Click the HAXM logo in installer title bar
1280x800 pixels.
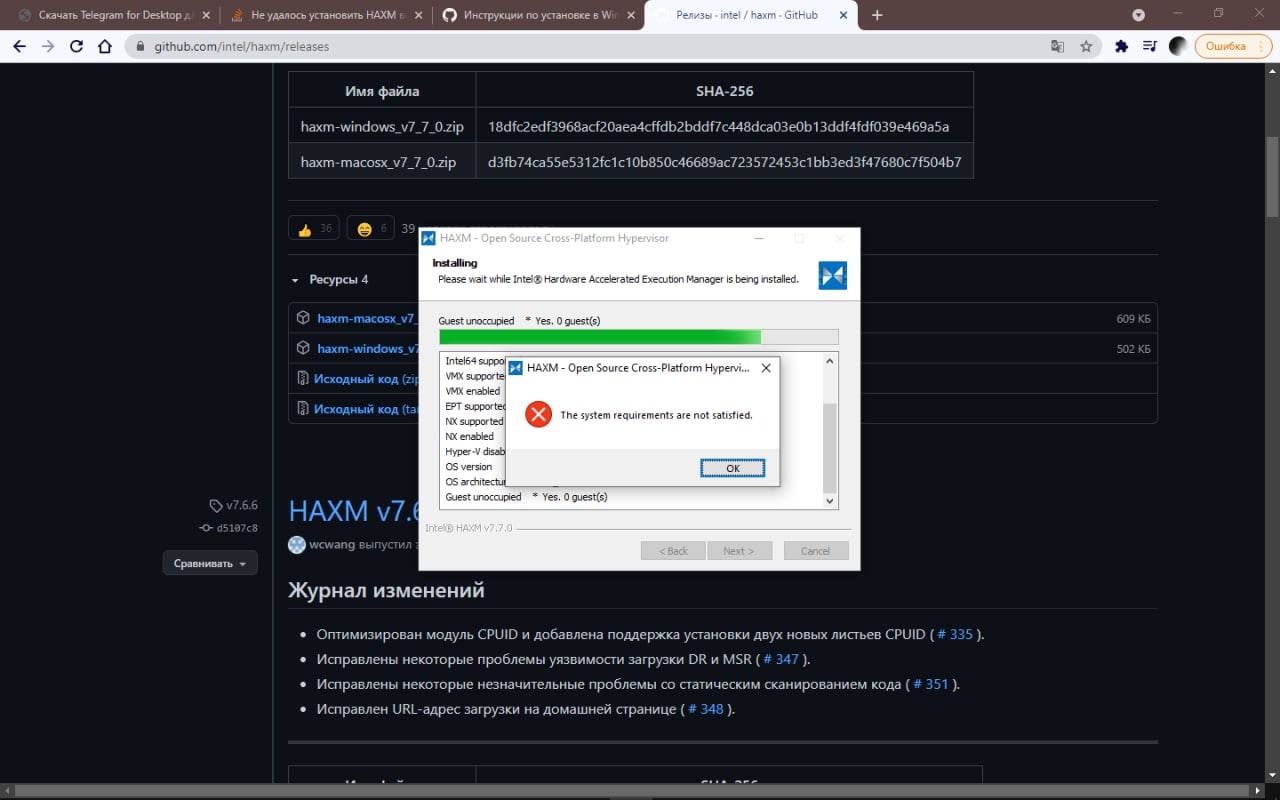[428, 238]
